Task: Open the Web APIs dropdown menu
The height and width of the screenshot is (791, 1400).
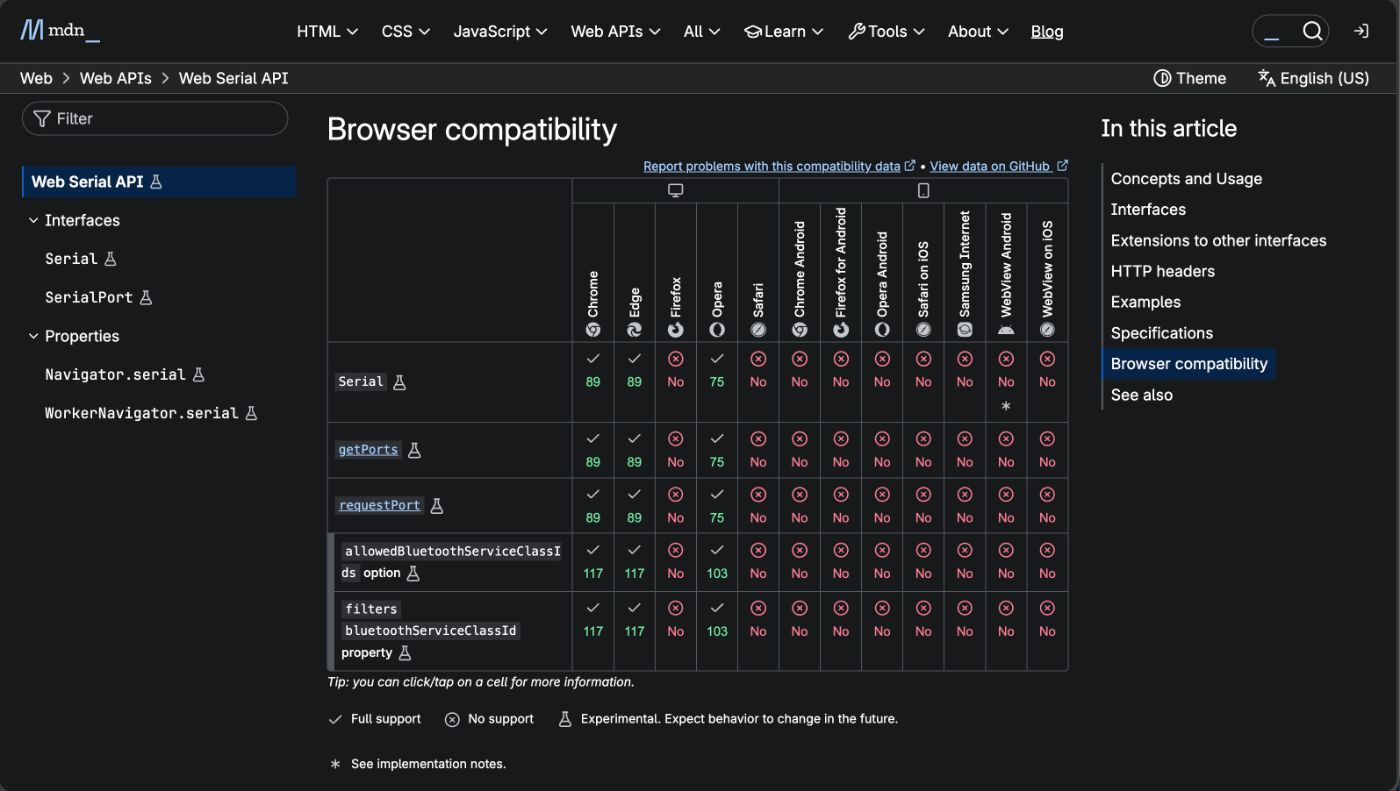Action: point(616,31)
